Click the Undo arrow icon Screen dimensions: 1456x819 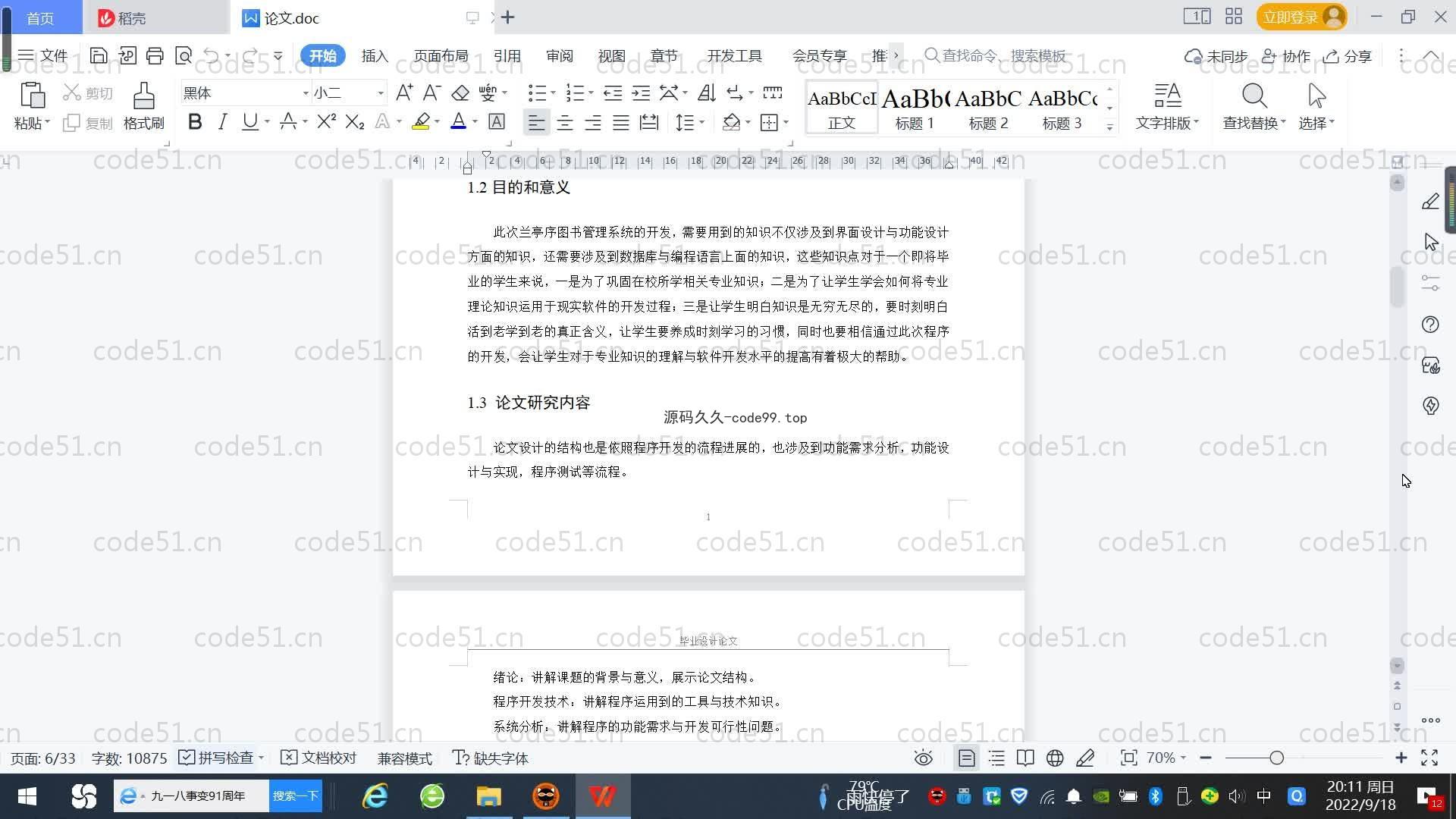(x=212, y=55)
